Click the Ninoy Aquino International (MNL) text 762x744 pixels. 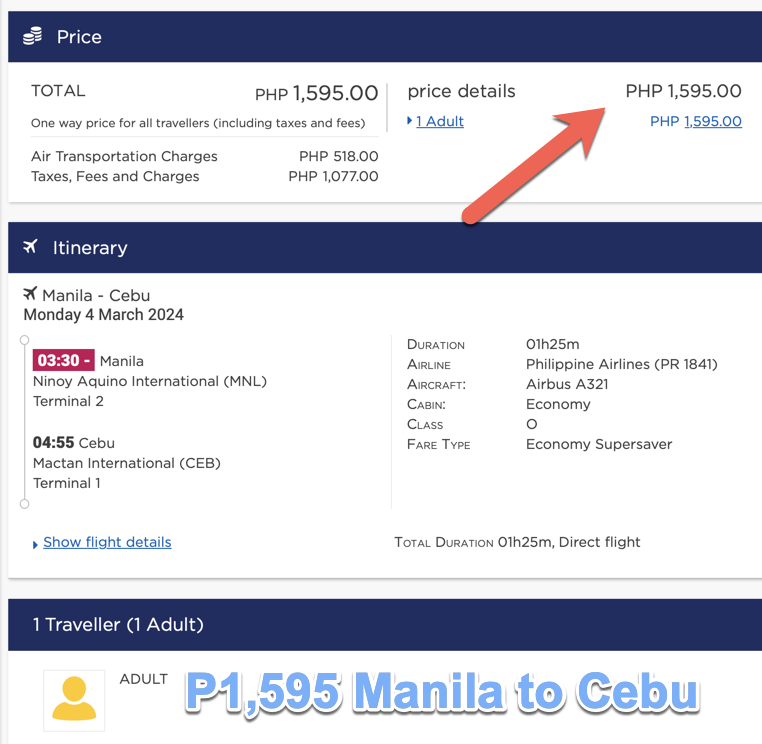pyautogui.click(x=150, y=381)
